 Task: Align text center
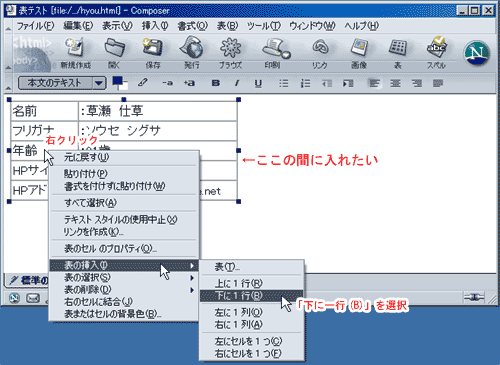click(x=395, y=83)
